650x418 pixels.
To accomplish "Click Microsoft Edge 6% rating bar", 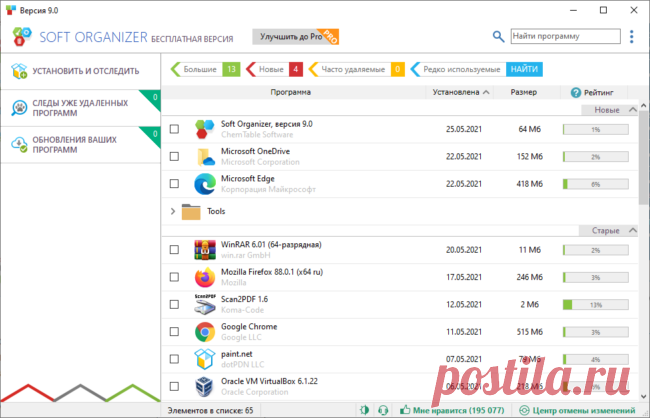I will (595, 184).
